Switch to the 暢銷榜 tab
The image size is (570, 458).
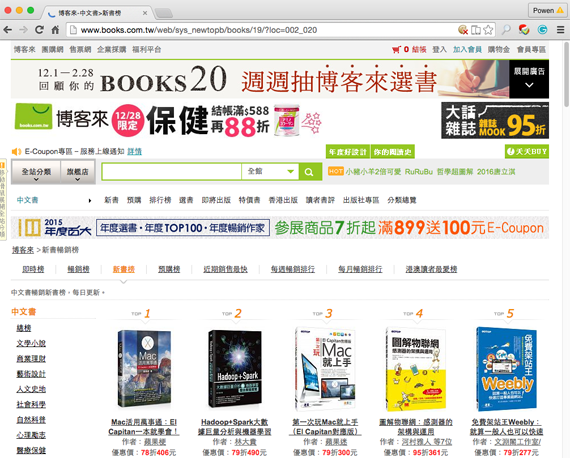79,269
